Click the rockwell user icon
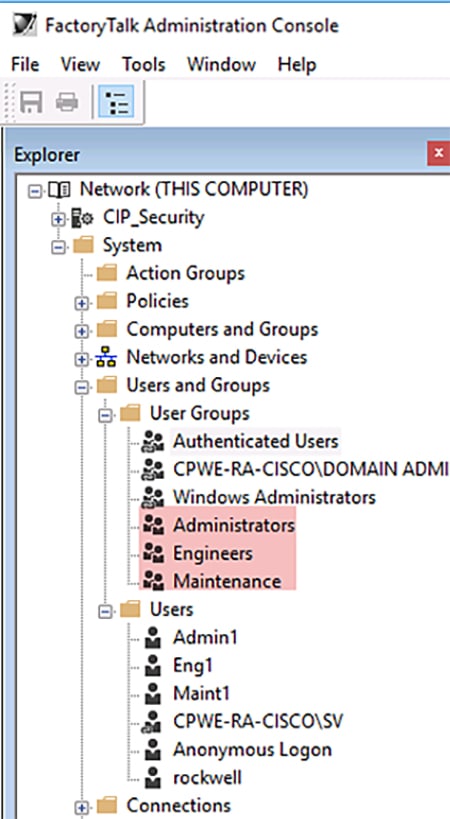Viewport: 450px width, 819px height. pos(152,778)
